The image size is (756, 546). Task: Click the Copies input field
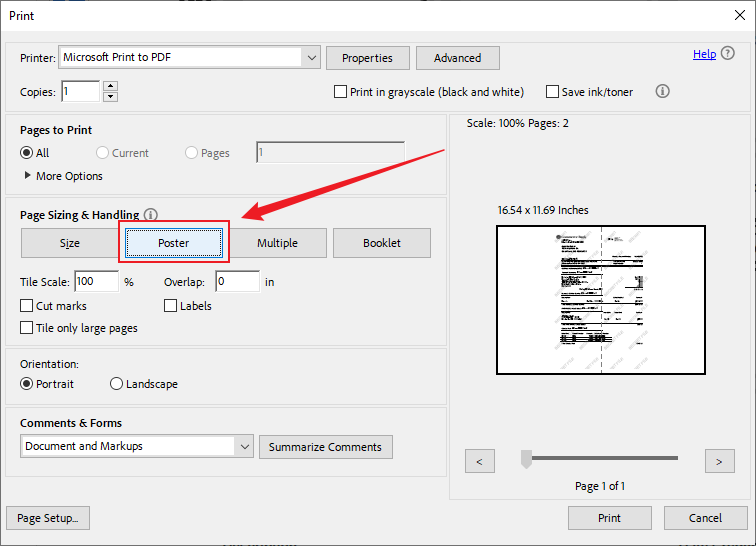click(81, 91)
